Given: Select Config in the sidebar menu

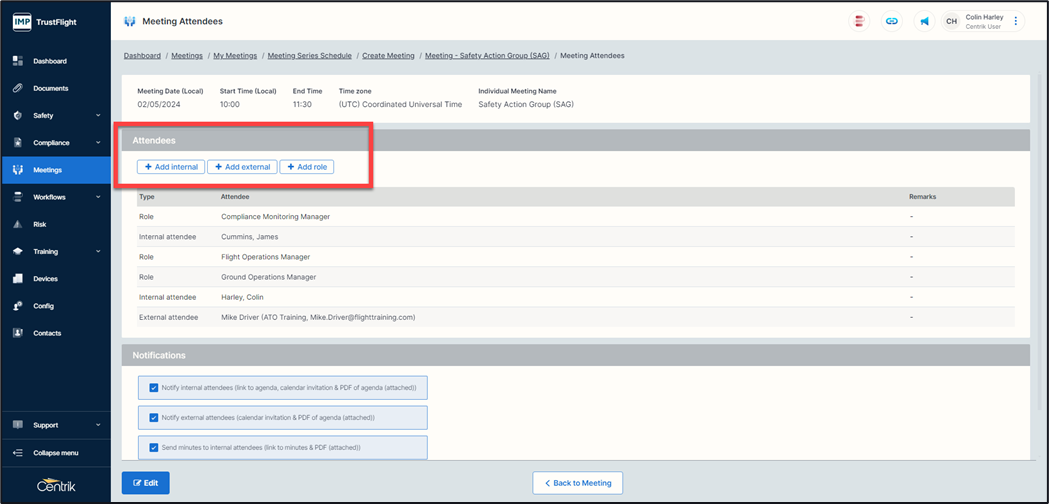Looking at the screenshot, I should point(43,306).
